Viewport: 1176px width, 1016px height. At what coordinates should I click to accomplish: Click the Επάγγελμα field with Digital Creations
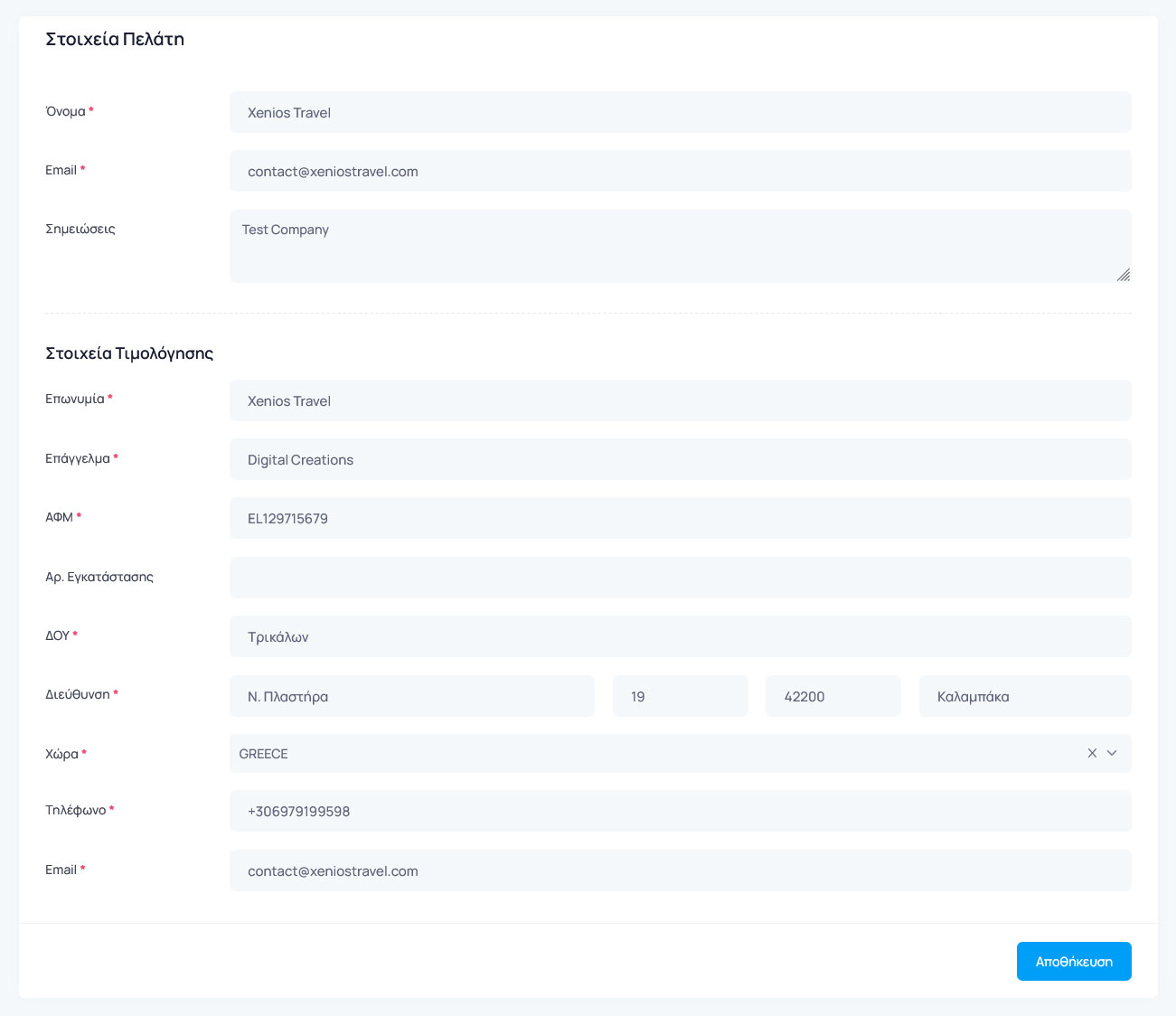coord(680,459)
